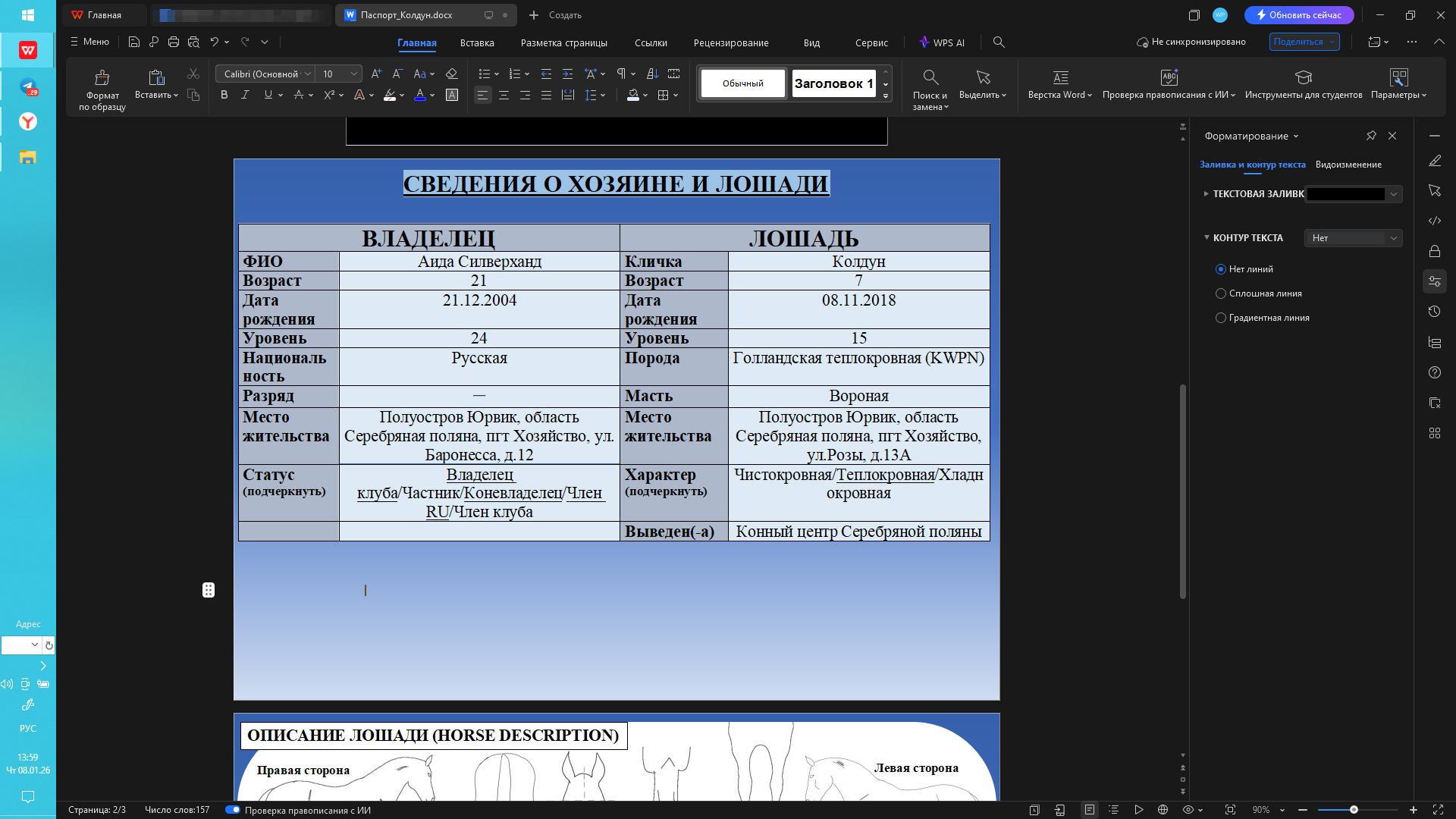Pin the Formatting side panel
1456x819 pixels.
tap(1371, 136)
